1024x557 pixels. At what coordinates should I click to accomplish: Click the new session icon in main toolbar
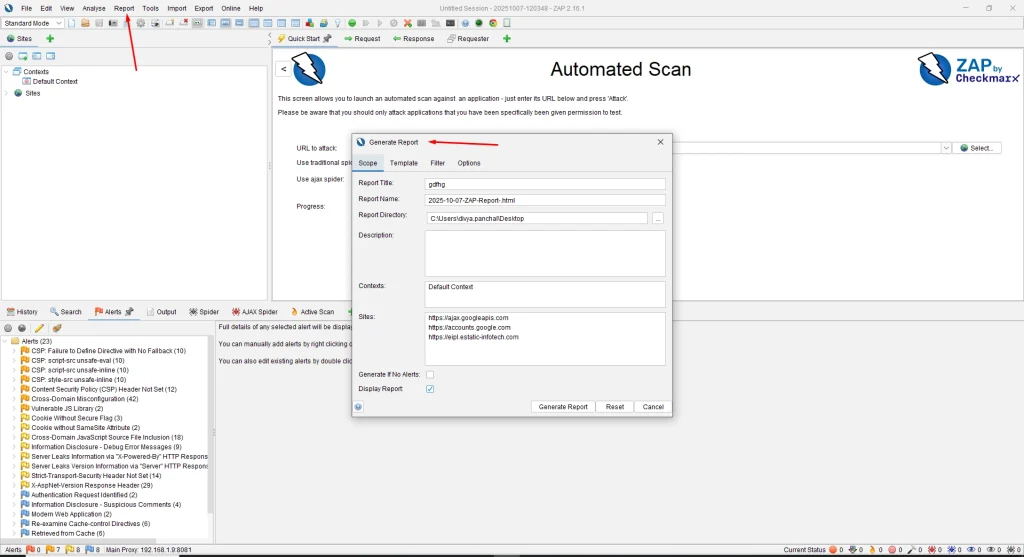72,22
